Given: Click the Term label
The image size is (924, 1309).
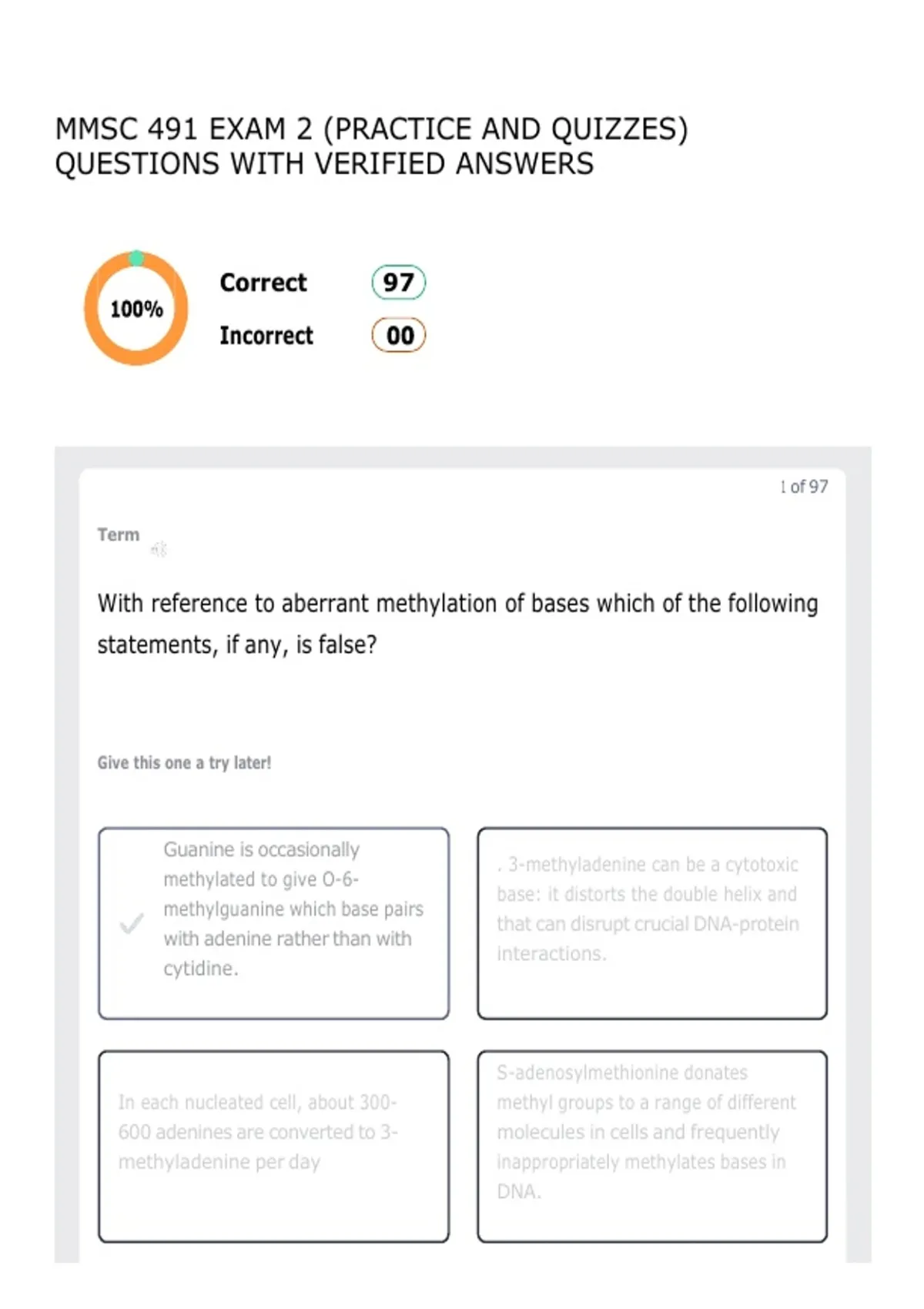Looking at the screenshot, I should click(119, 534).
